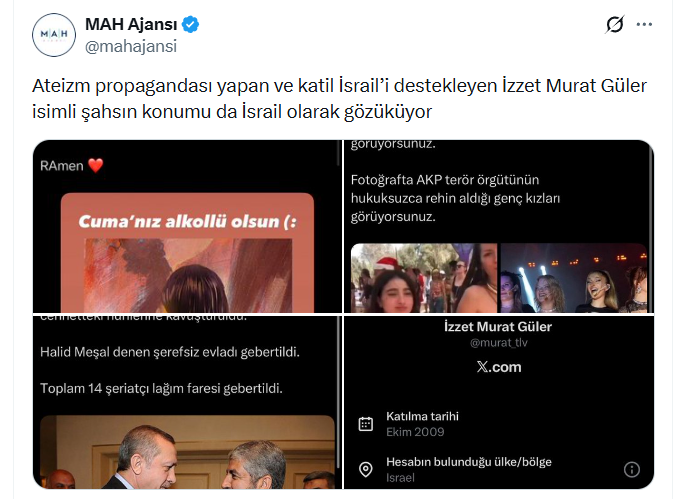Image resolution: width=688 pixels, height=499 pixels.
Task: Open the top-left RAmen screenshot image
Action: 187,226
